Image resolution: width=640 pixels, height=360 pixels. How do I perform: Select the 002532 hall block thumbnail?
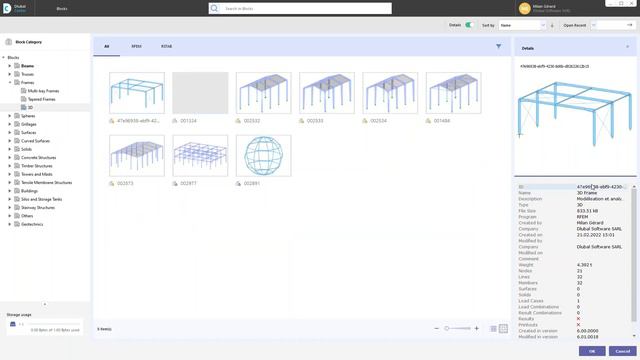coord(263,93)
